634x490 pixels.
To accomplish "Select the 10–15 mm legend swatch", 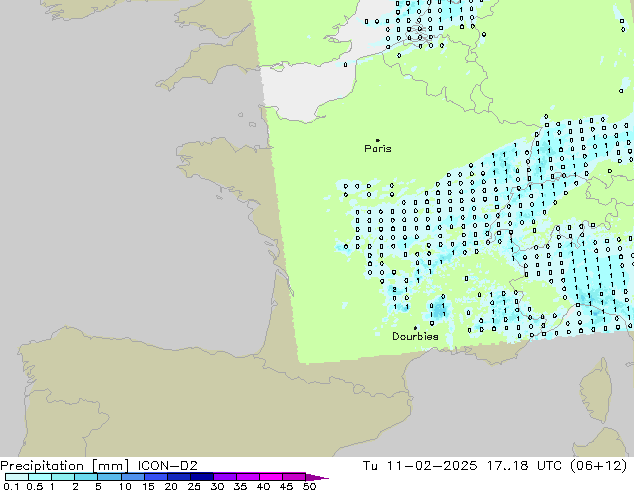I will click(x=132, y=477).
